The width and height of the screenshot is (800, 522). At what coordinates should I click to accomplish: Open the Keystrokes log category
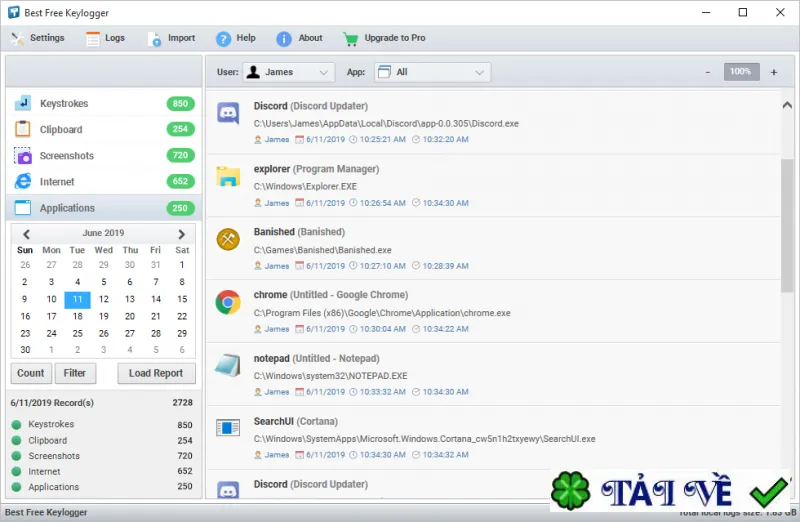click(x=104, y=104)
